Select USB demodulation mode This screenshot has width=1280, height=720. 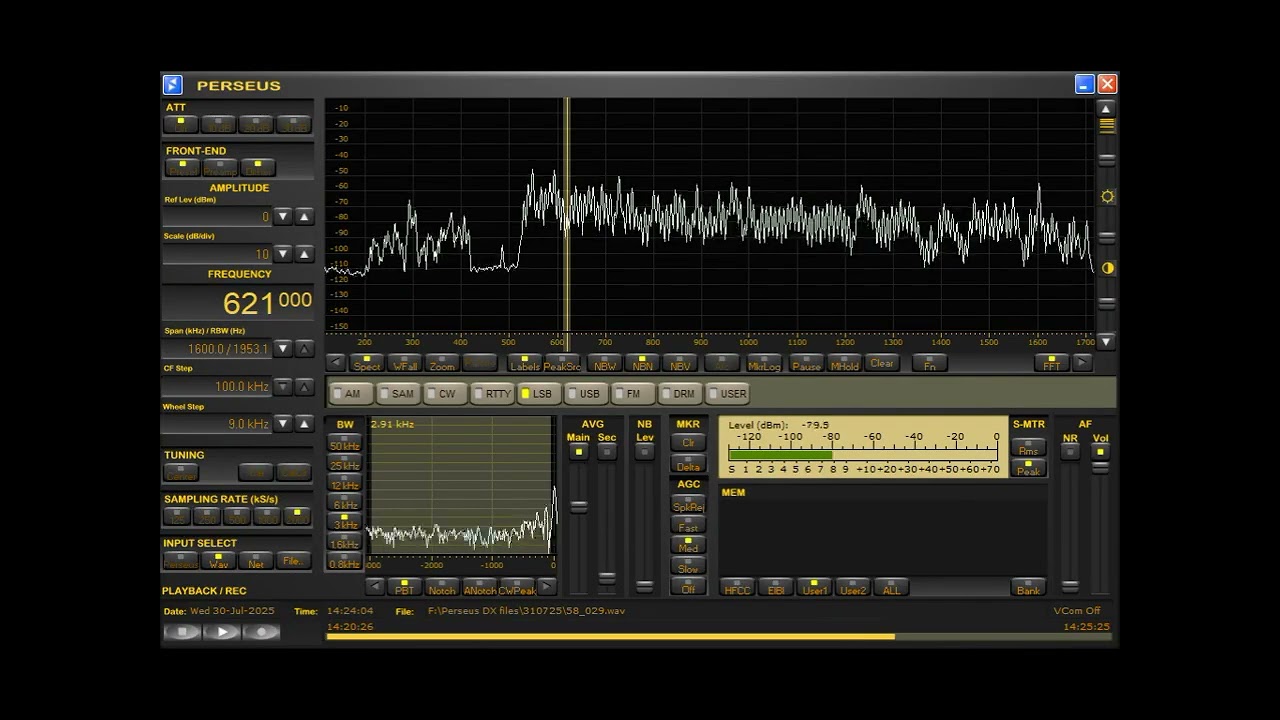pyautogui.click(x=584, y=394)
